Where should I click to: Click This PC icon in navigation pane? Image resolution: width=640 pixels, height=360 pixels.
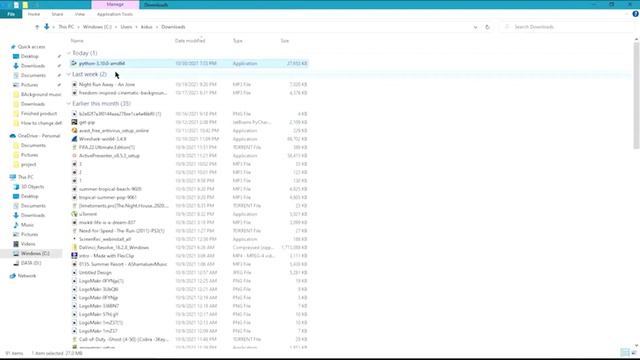coord(13,177)
